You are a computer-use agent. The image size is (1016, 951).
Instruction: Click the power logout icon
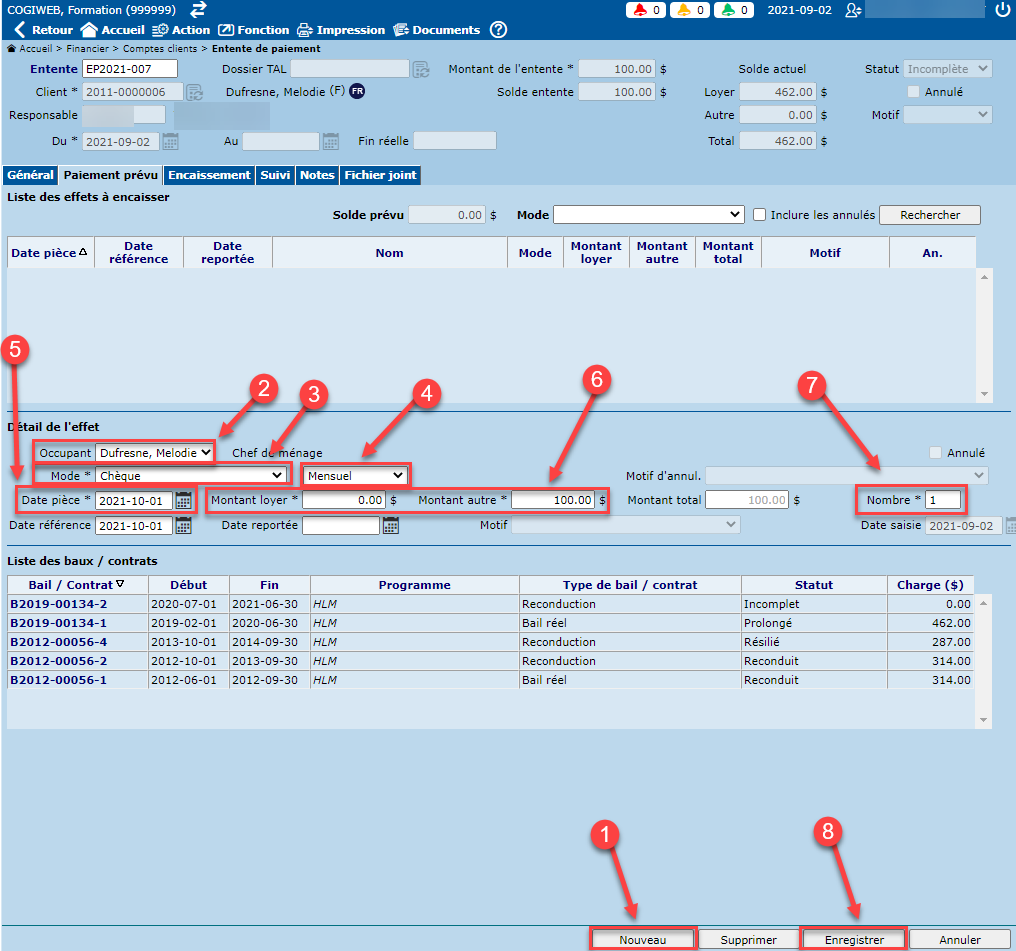(1003, 10)
